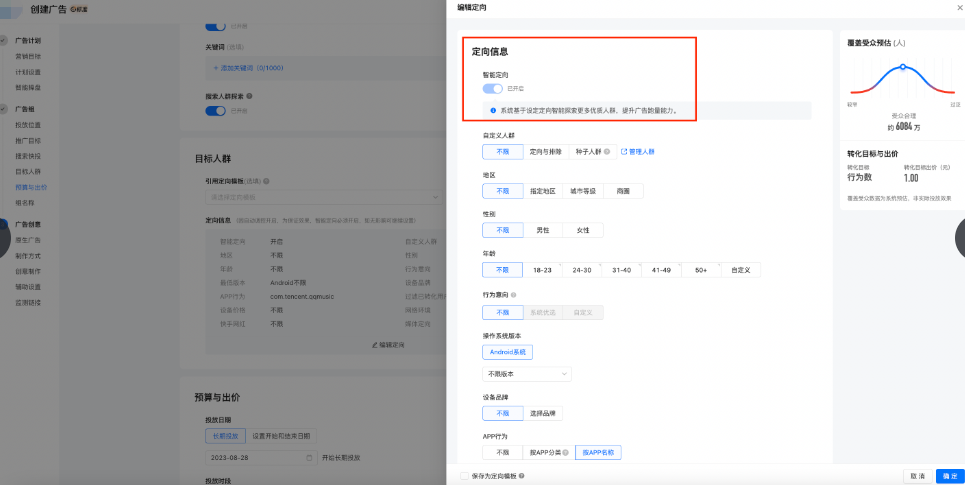965x485 pixels.
Task: Click audience estimate 约 6084 万
Action: (903, 127)
